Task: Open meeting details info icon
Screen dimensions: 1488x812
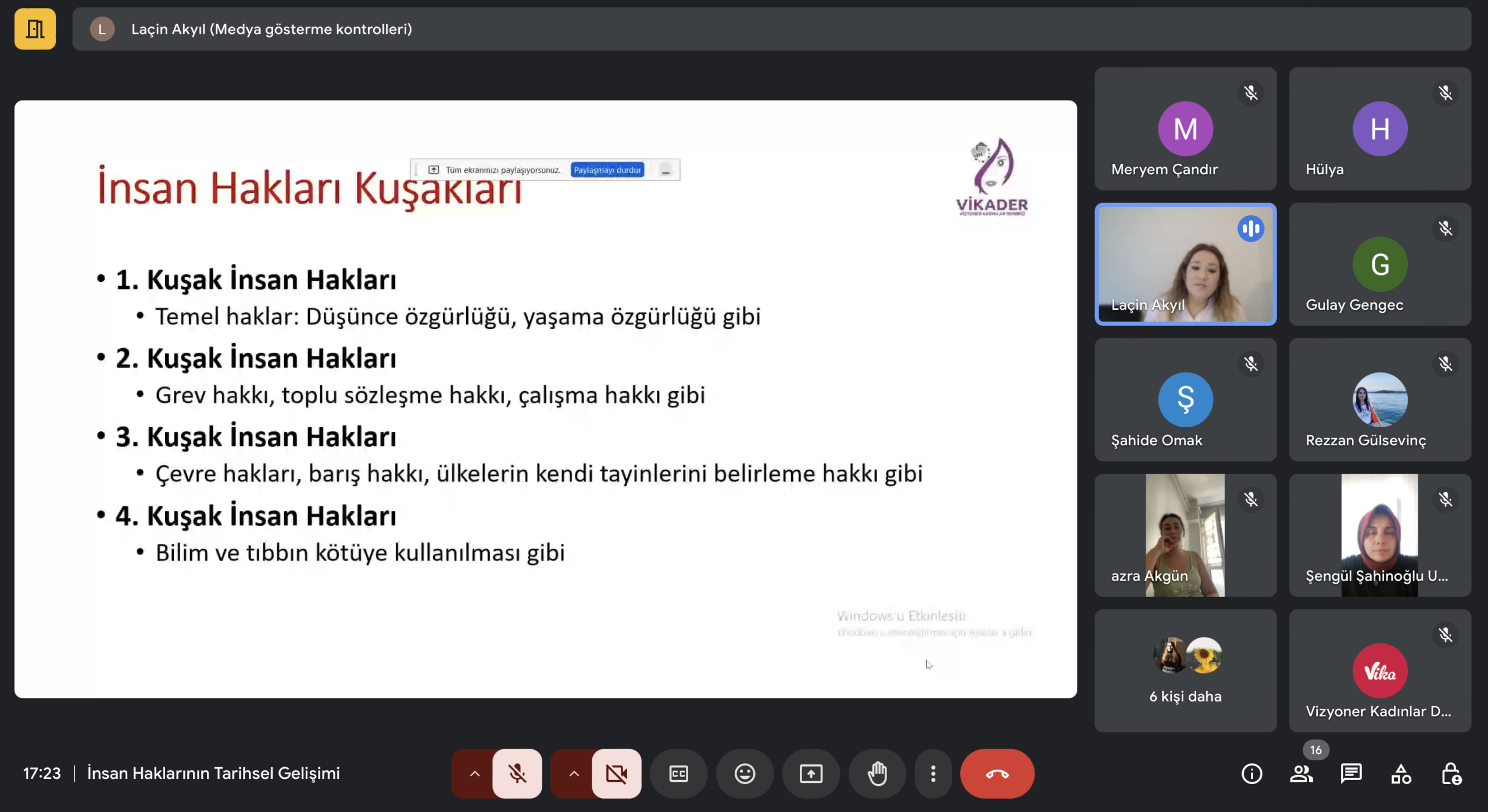Action: coord(1251,774)
